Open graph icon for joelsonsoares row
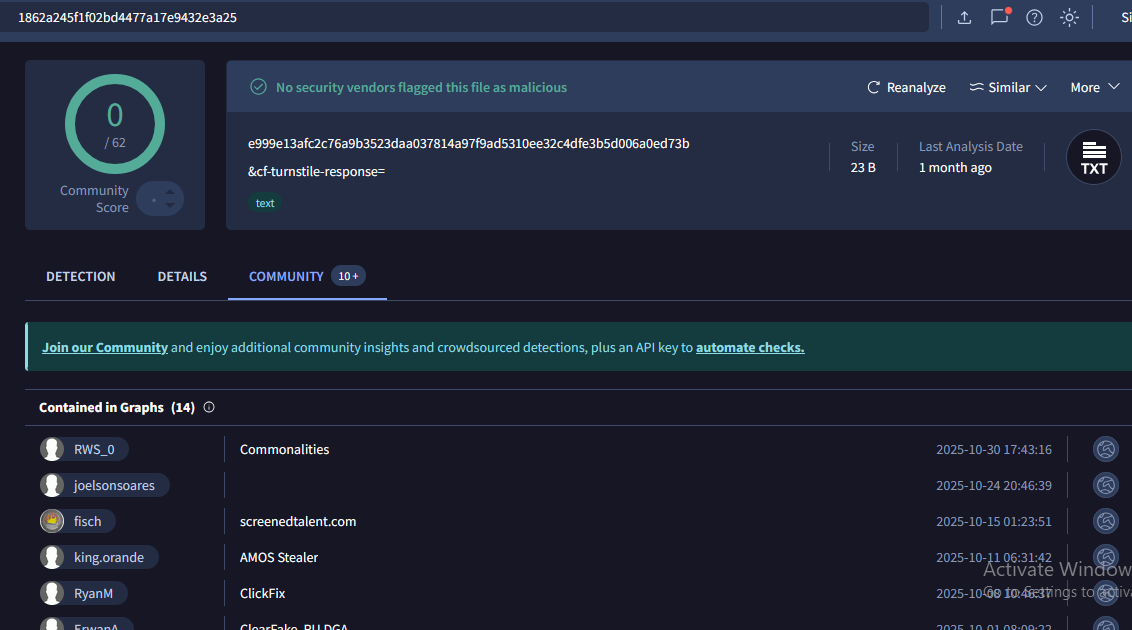The width and height of the screenshot is (1132, 630). point(1105,486)
